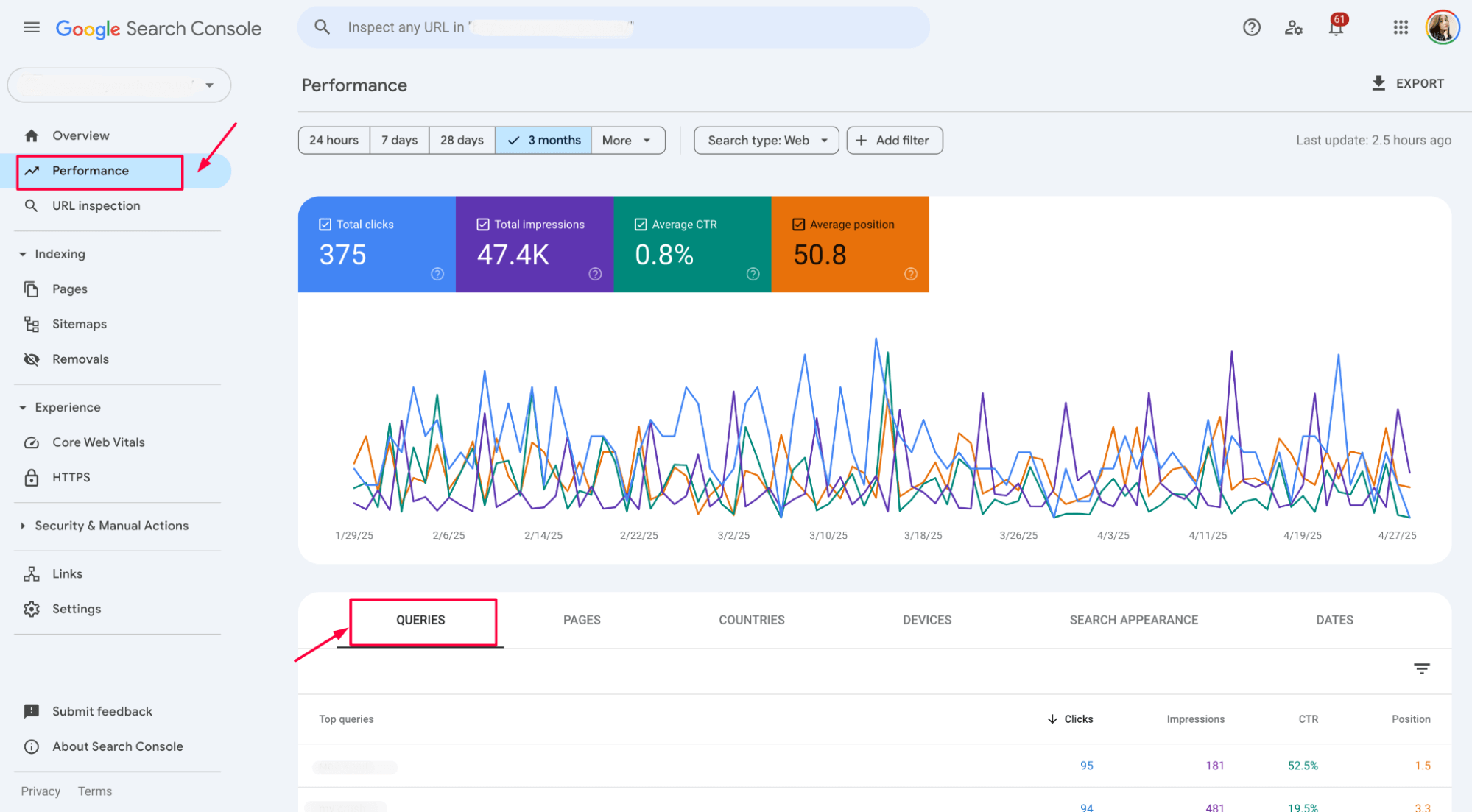
Task: Sort by Position column header
Action: pyautogui.click(x=1411, y=719)
